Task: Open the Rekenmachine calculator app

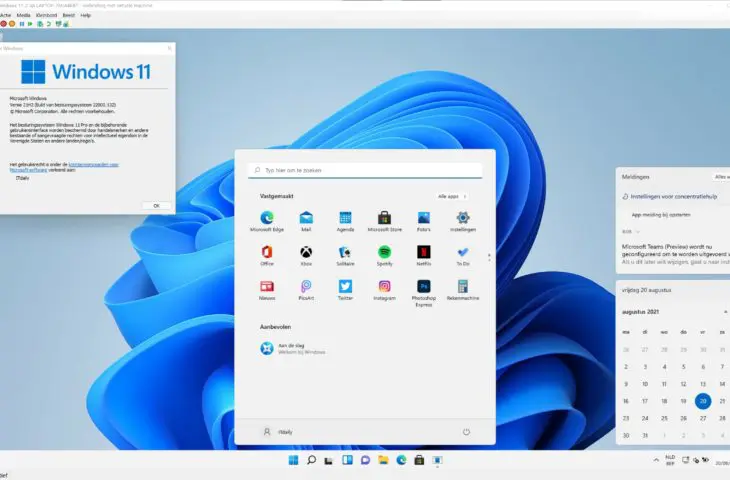Action: pyautogui.click(x=463, y=290)
